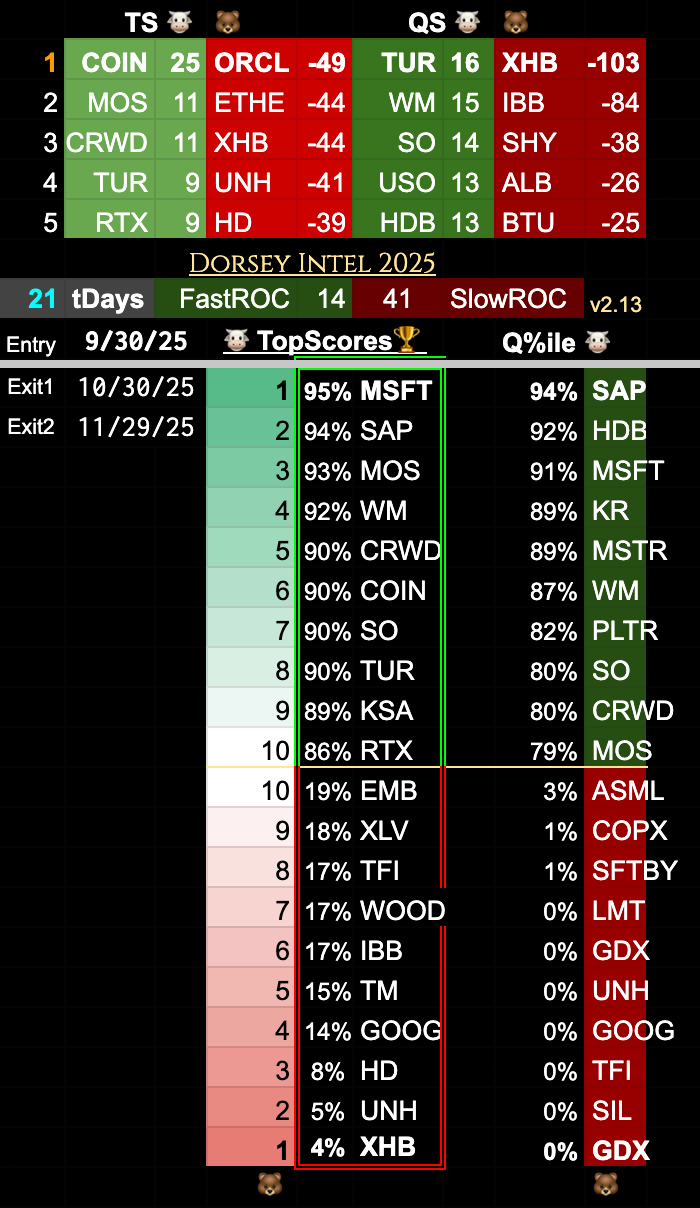This screenshot has width=700, height=1208.
Task: Select 18% XLV in TopScores
Action: click(357, 831)
